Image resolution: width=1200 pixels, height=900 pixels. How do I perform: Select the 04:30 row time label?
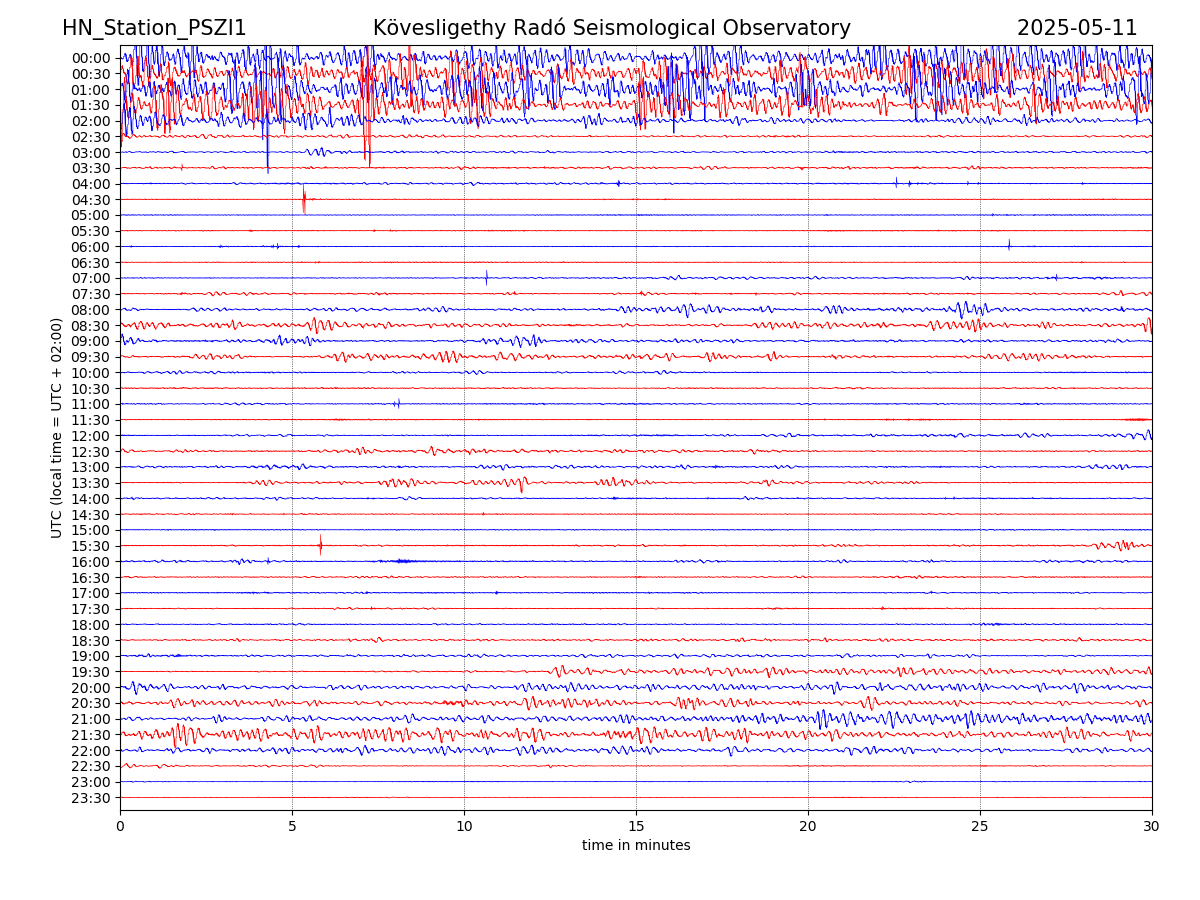click(91, 200)
